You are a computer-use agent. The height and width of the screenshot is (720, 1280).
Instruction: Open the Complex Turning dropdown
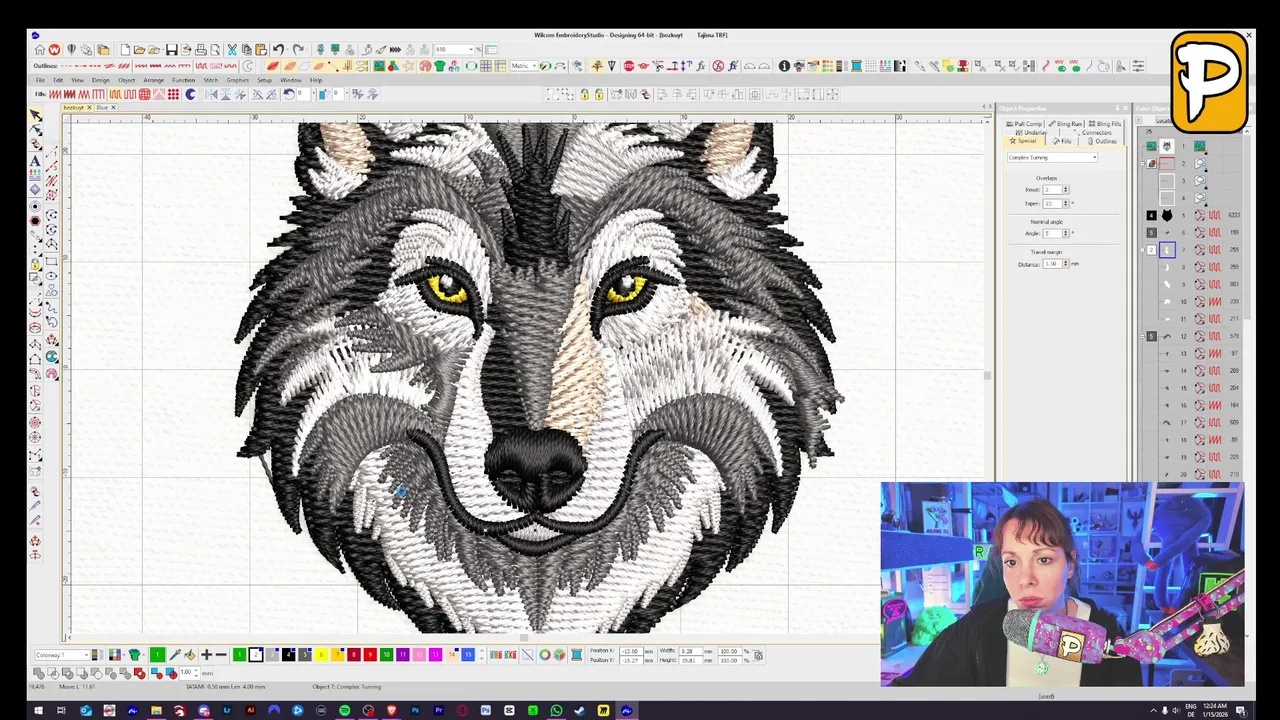(1052, 157)
